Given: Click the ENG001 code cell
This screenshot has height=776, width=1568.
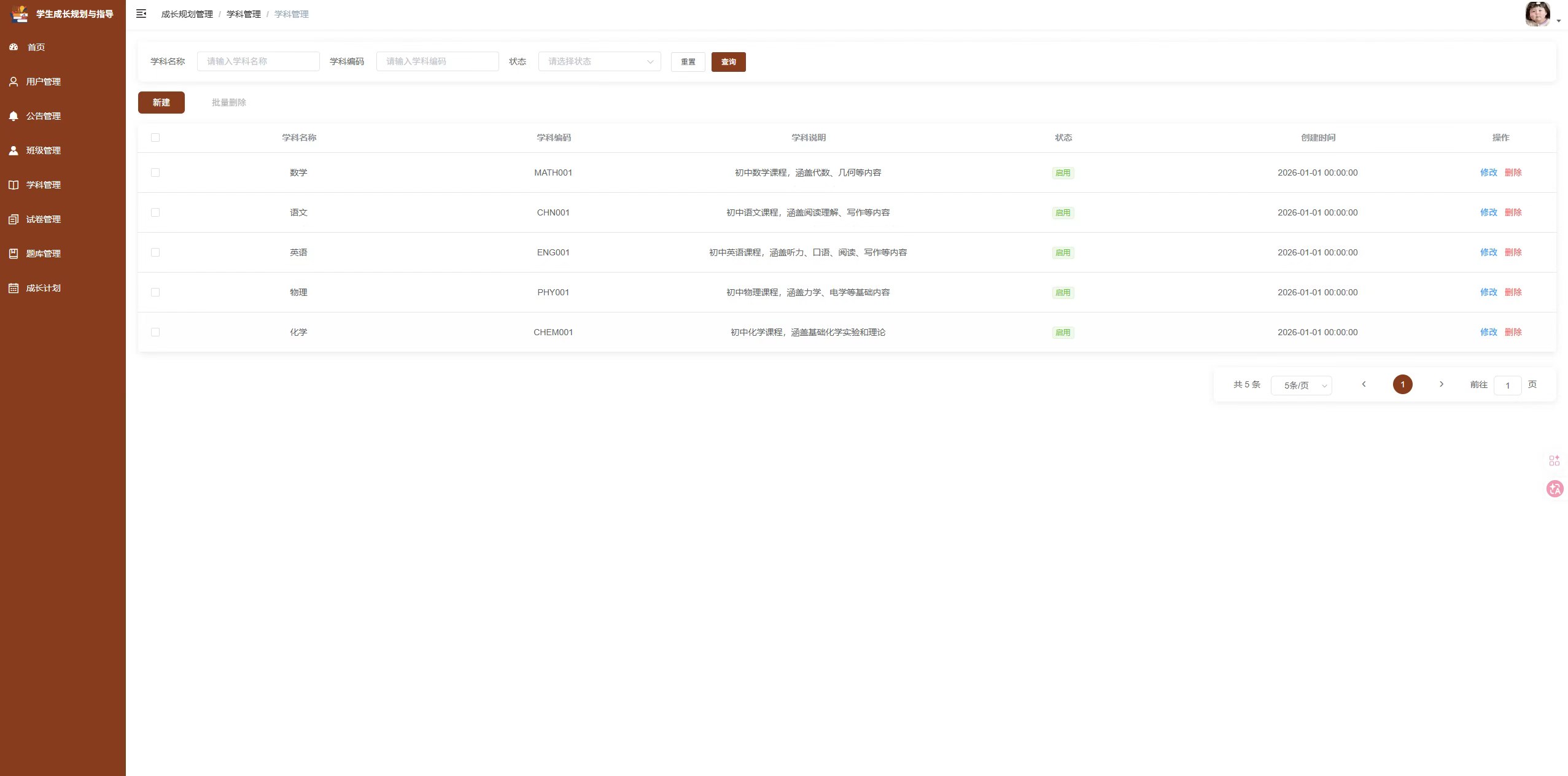Looking at the screenshot, I should (553, 252).
